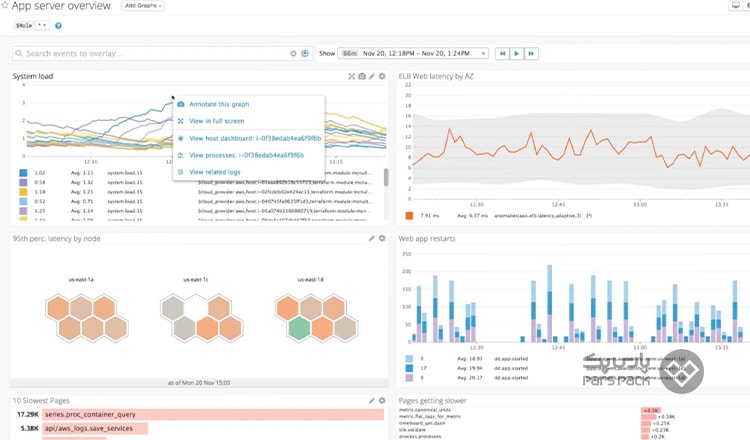Click purple swatch for 0.58 system load series

(23, 182)
